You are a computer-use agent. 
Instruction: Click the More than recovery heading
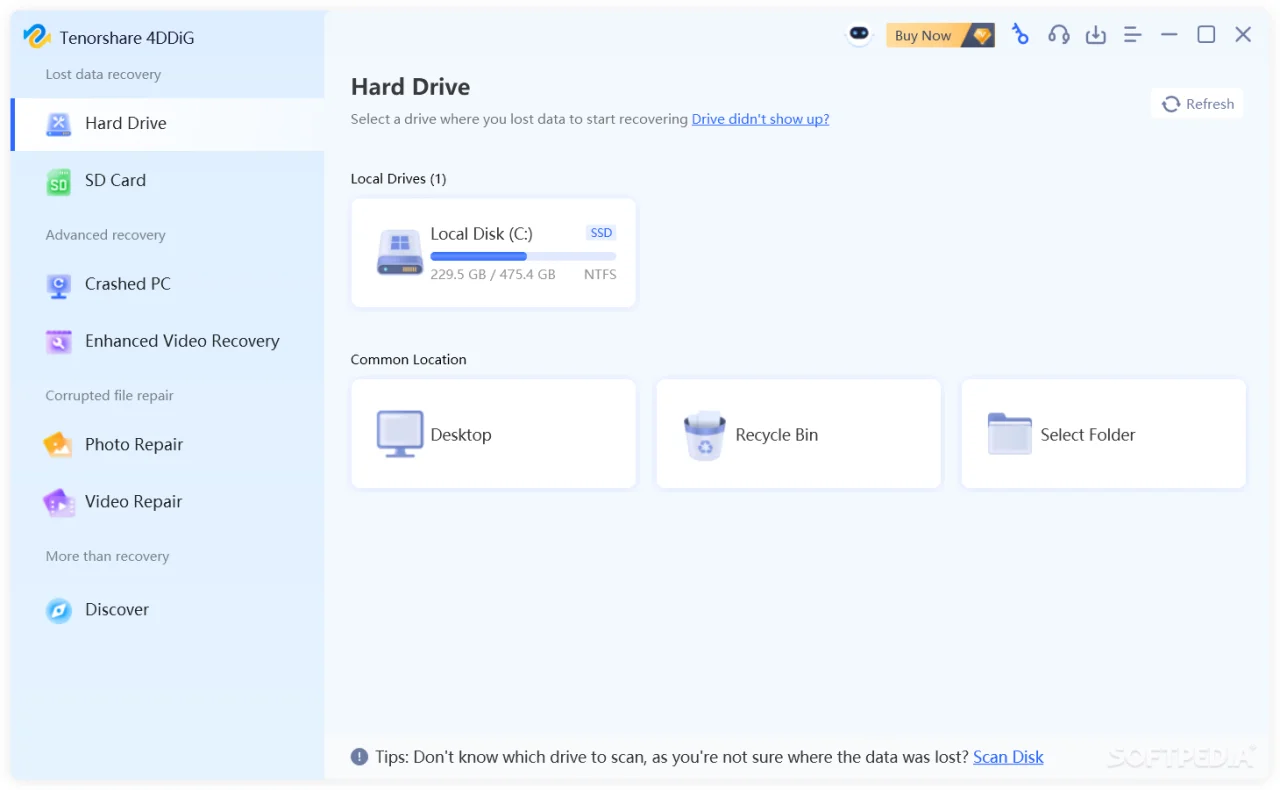tap(107, 557)
